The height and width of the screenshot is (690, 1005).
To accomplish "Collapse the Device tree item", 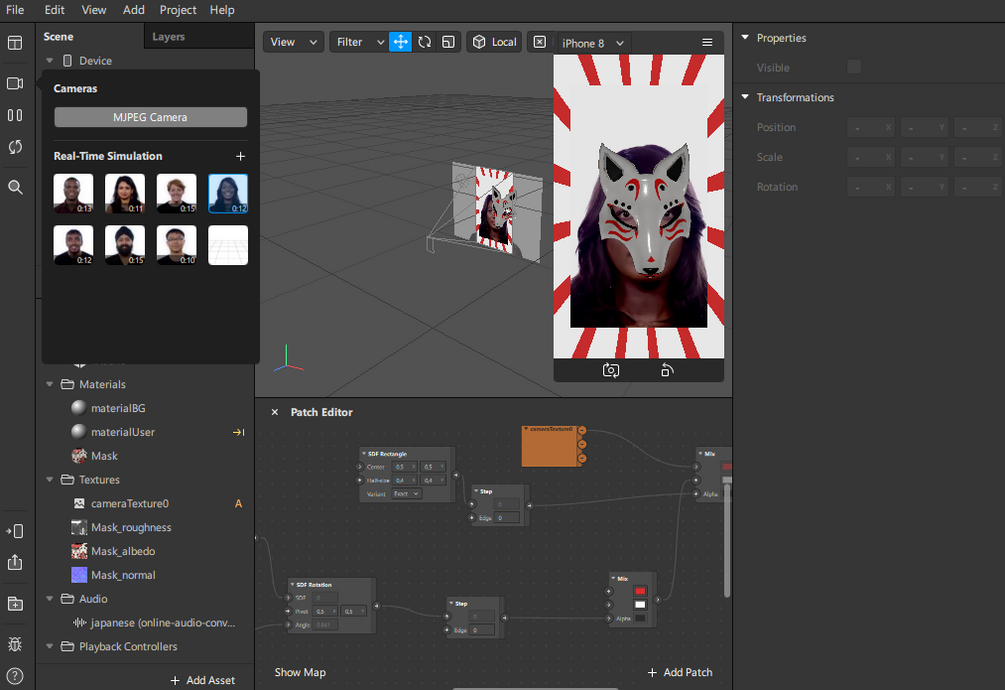I will [x=49, y=60].
